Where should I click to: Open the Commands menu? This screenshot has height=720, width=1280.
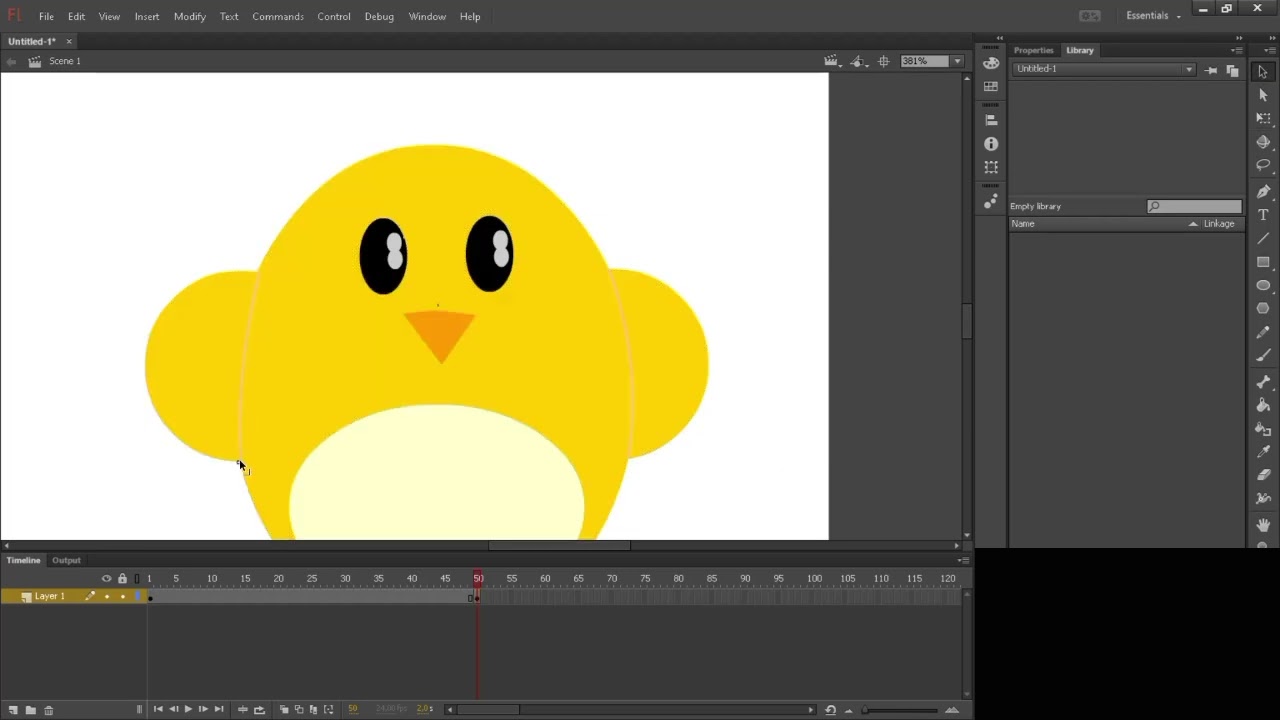pos(278,16)
